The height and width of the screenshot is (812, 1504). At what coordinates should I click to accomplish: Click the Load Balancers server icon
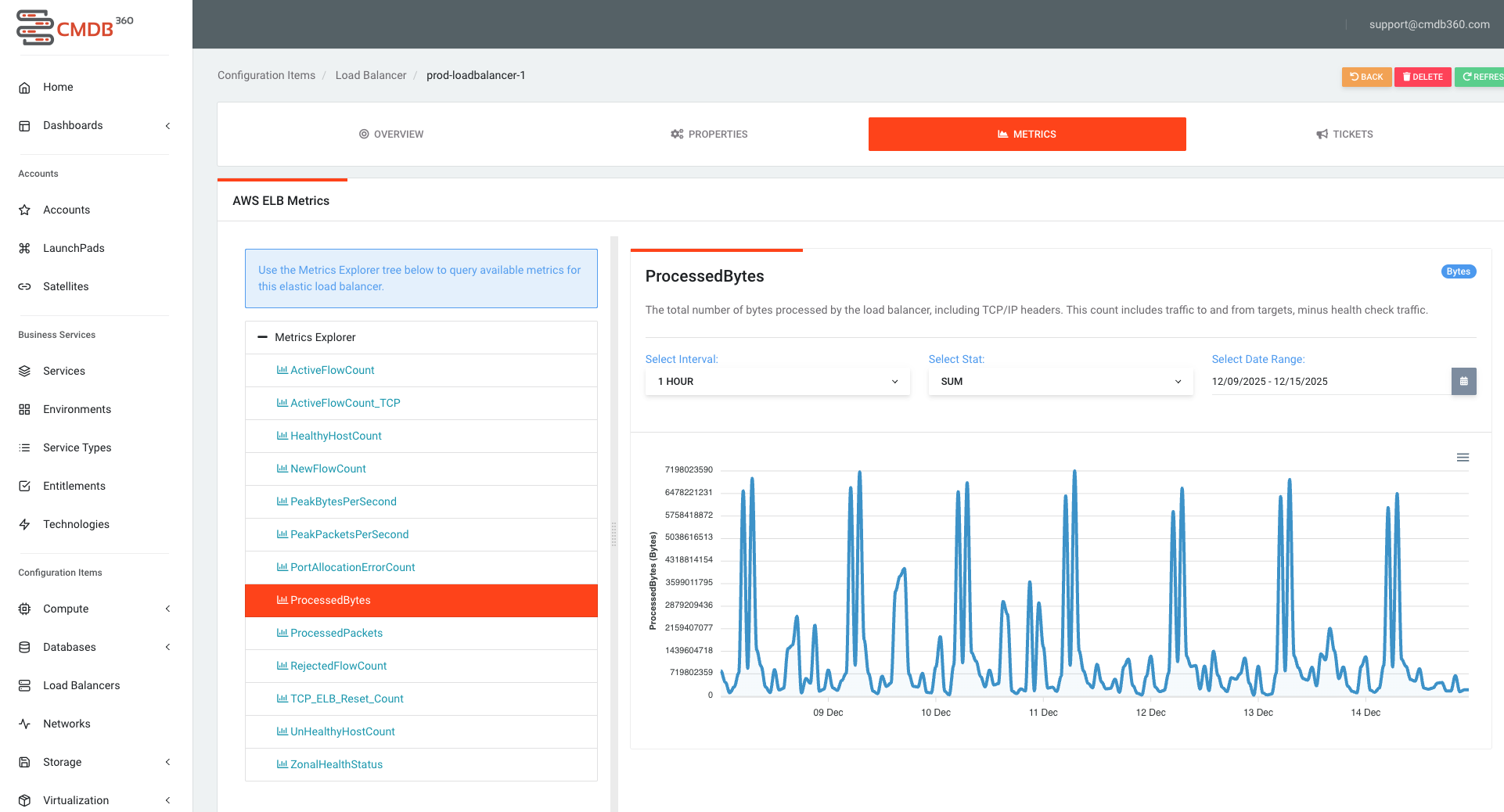[x=24, y=685]
